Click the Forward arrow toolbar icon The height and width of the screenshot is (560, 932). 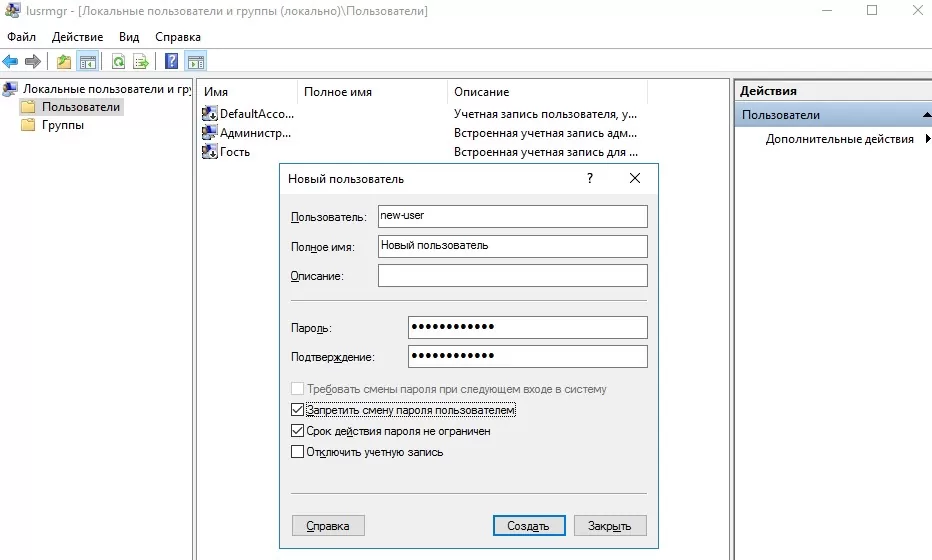33,61
